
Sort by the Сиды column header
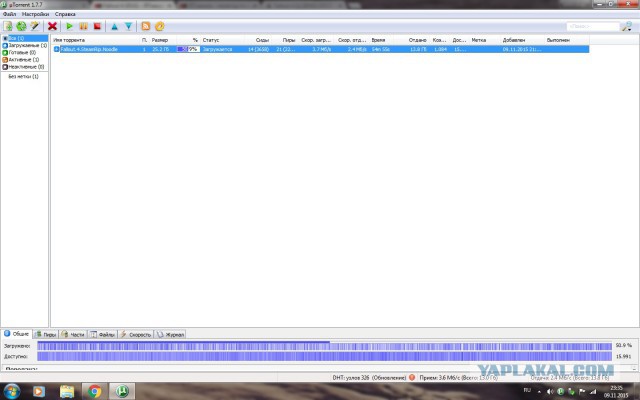[x=262, y=40]
